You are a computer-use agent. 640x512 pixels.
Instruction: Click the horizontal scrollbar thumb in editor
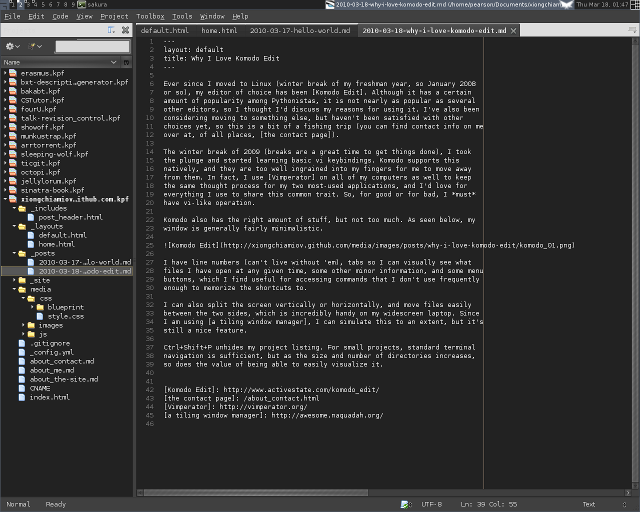tap(256, 492)
